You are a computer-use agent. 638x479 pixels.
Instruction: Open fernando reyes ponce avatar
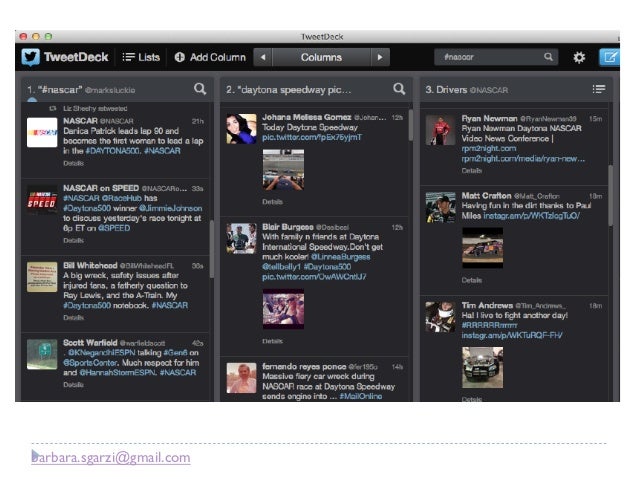(x=241, y=378)
